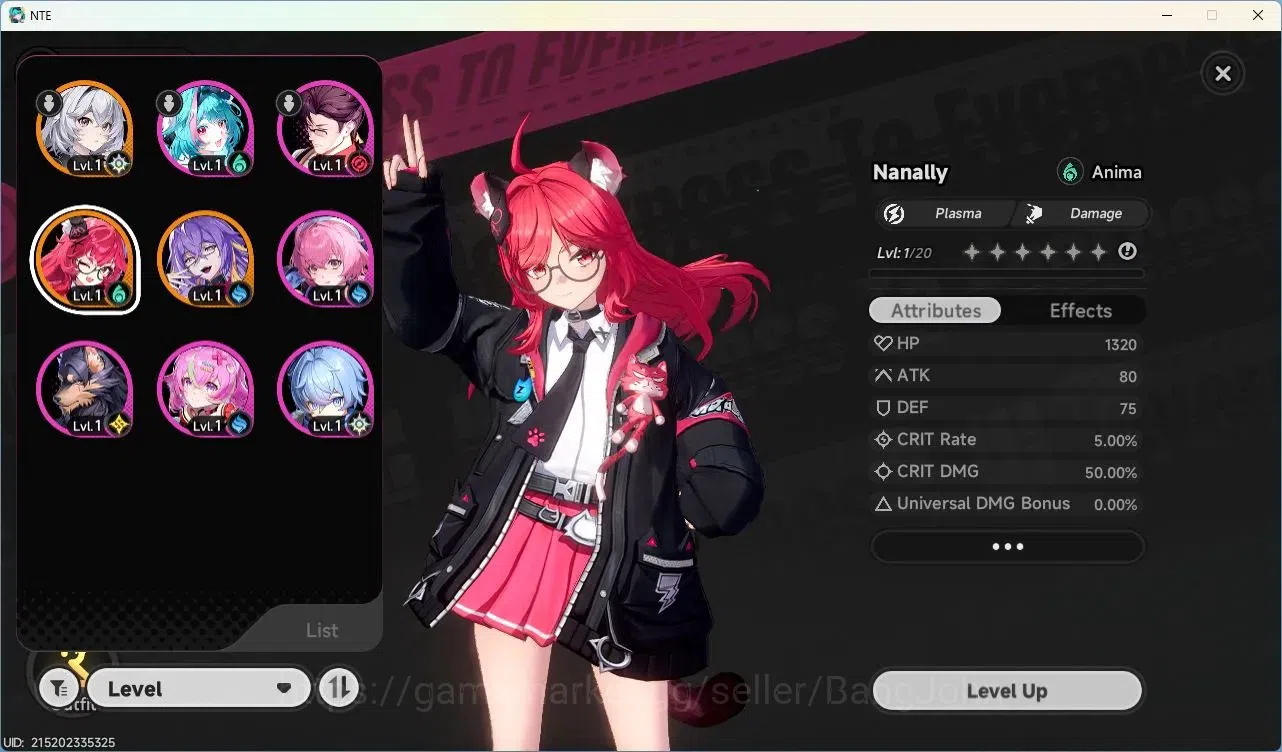1282x752 pixels.
Task: Select the purple-haired character portrait
Action: [205, 259]
